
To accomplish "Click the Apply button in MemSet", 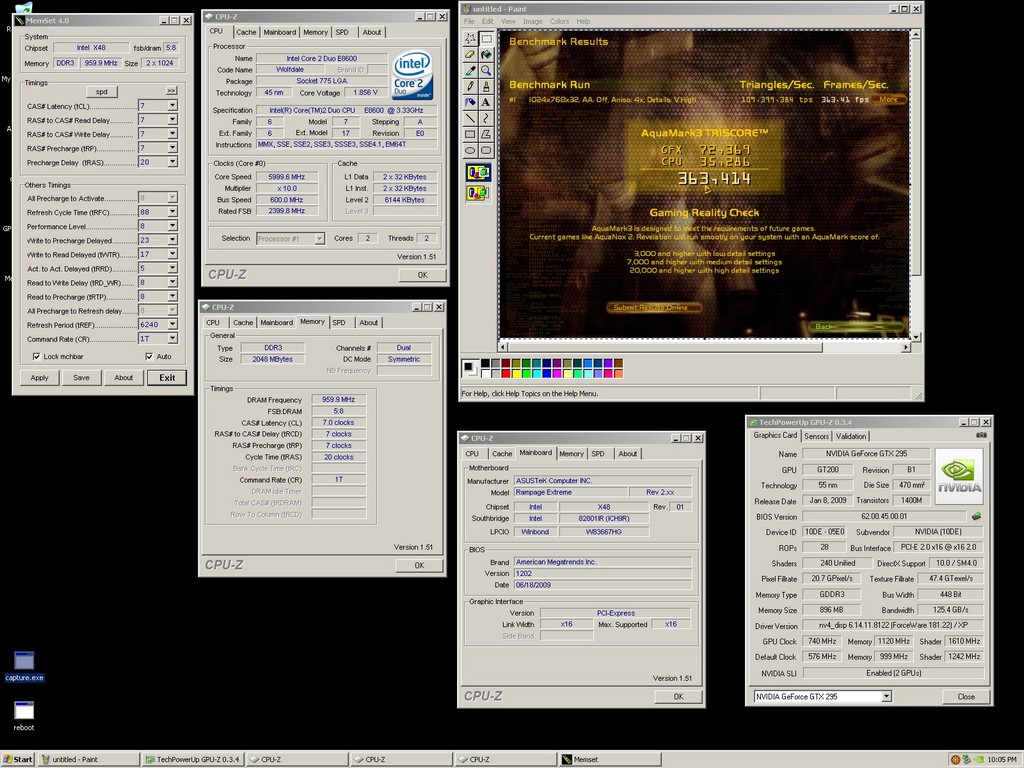I will click(x=39, y=377).
